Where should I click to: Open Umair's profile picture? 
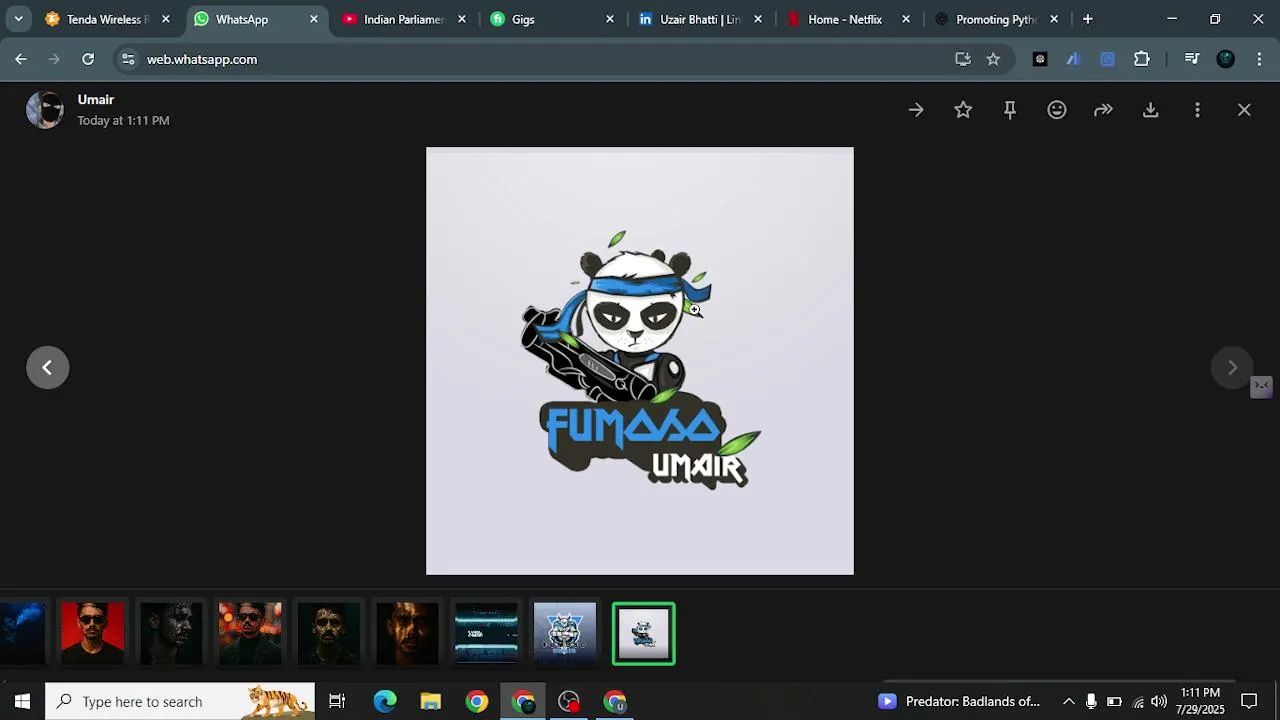point(45,110)
